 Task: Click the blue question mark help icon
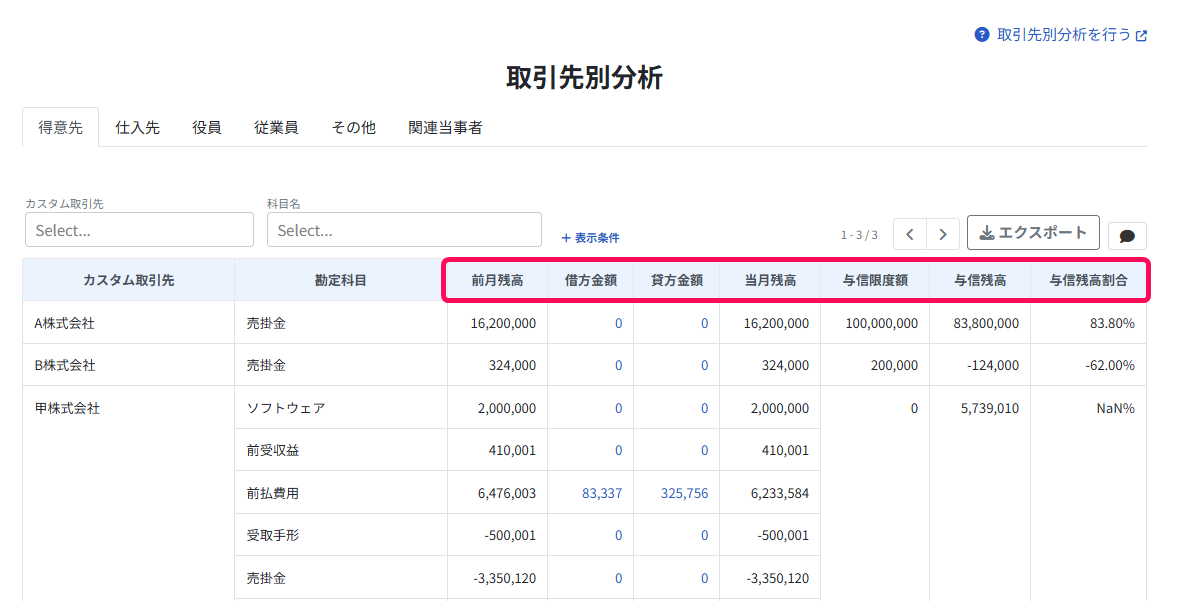tap(982, 35)
